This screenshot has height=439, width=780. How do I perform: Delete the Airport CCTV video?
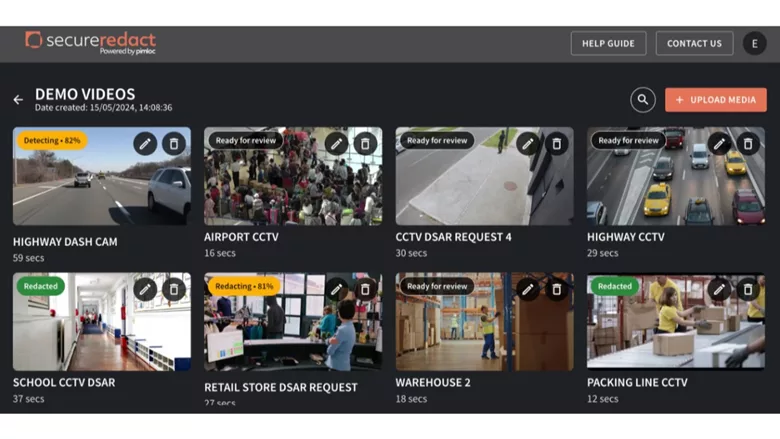365,144
